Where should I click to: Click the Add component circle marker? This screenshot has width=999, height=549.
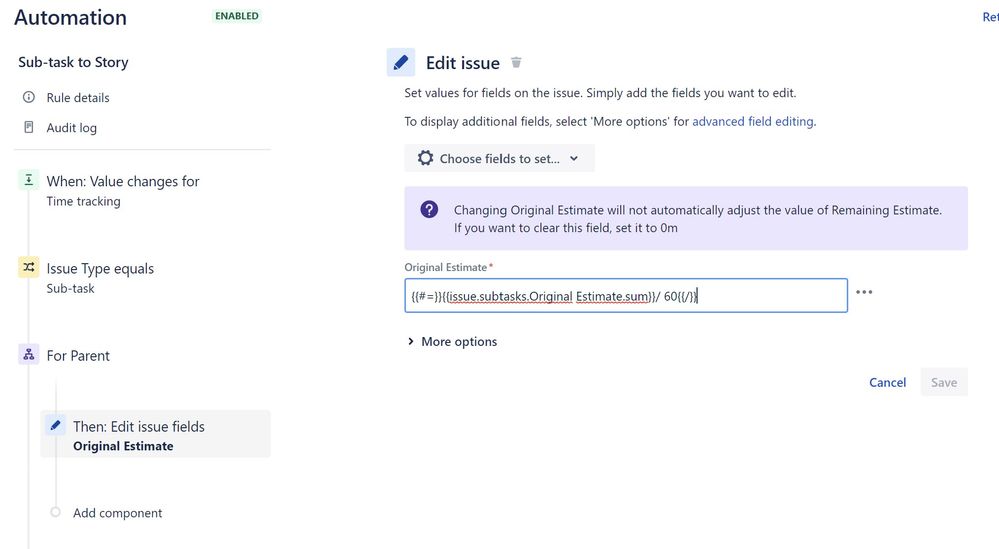(55, 512)
